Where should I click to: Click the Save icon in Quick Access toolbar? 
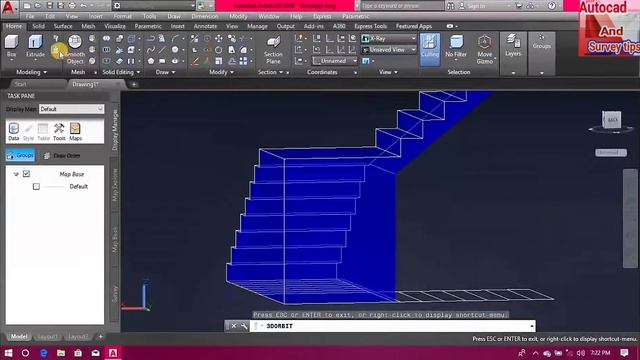[49, 6]
